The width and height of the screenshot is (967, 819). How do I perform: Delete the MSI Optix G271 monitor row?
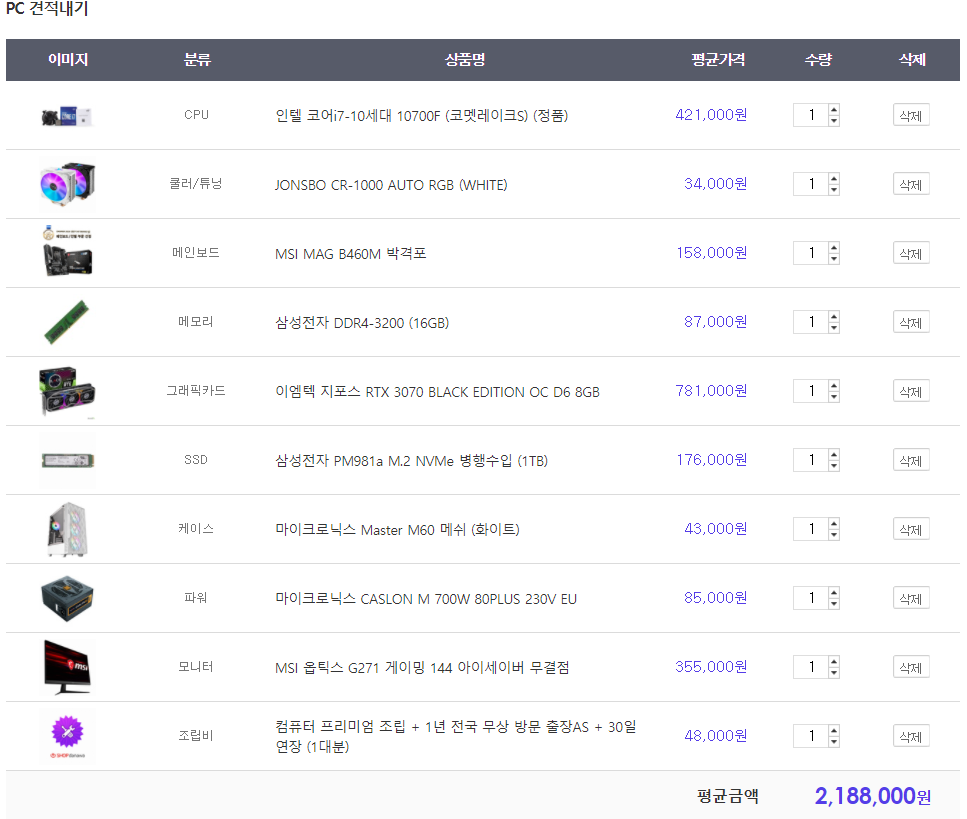pos(911,667)
